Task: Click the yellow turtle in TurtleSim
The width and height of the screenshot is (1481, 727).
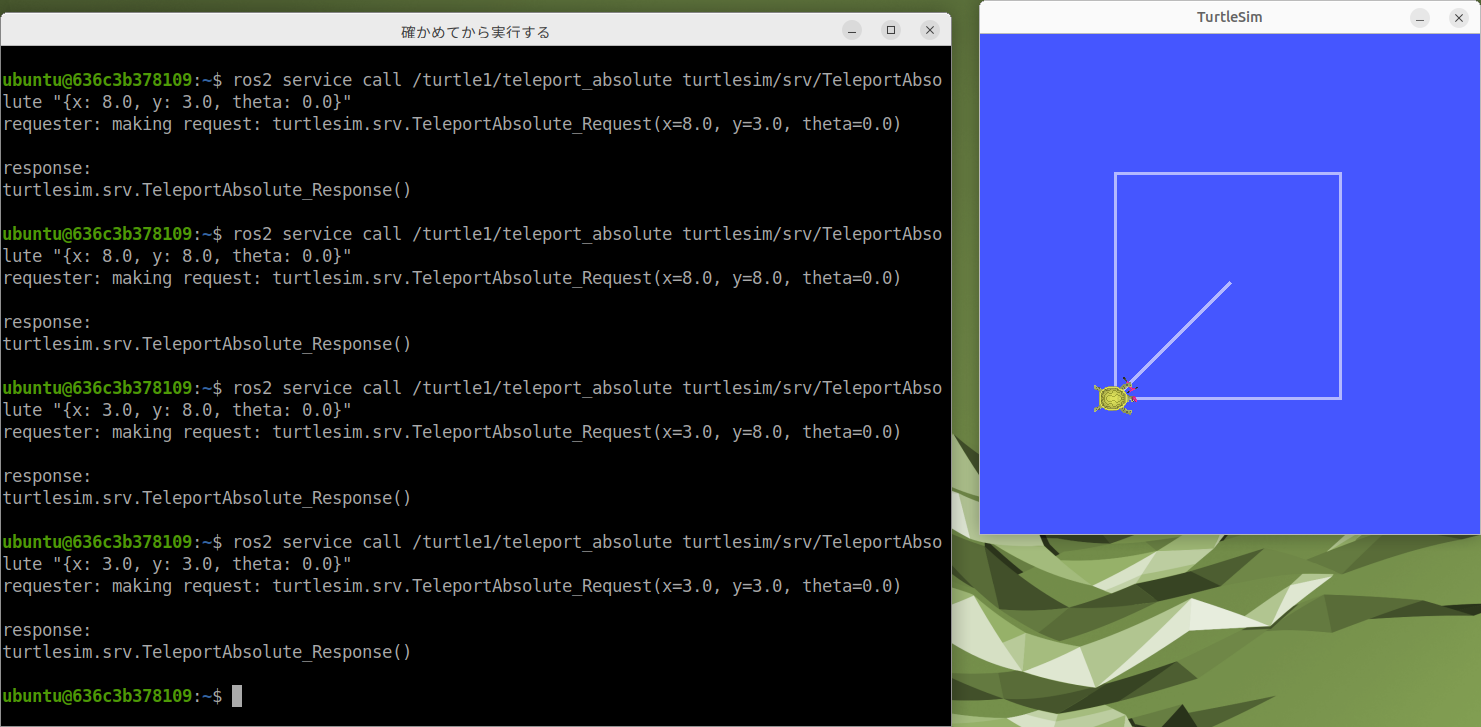Action: [x=1115, y=398]
